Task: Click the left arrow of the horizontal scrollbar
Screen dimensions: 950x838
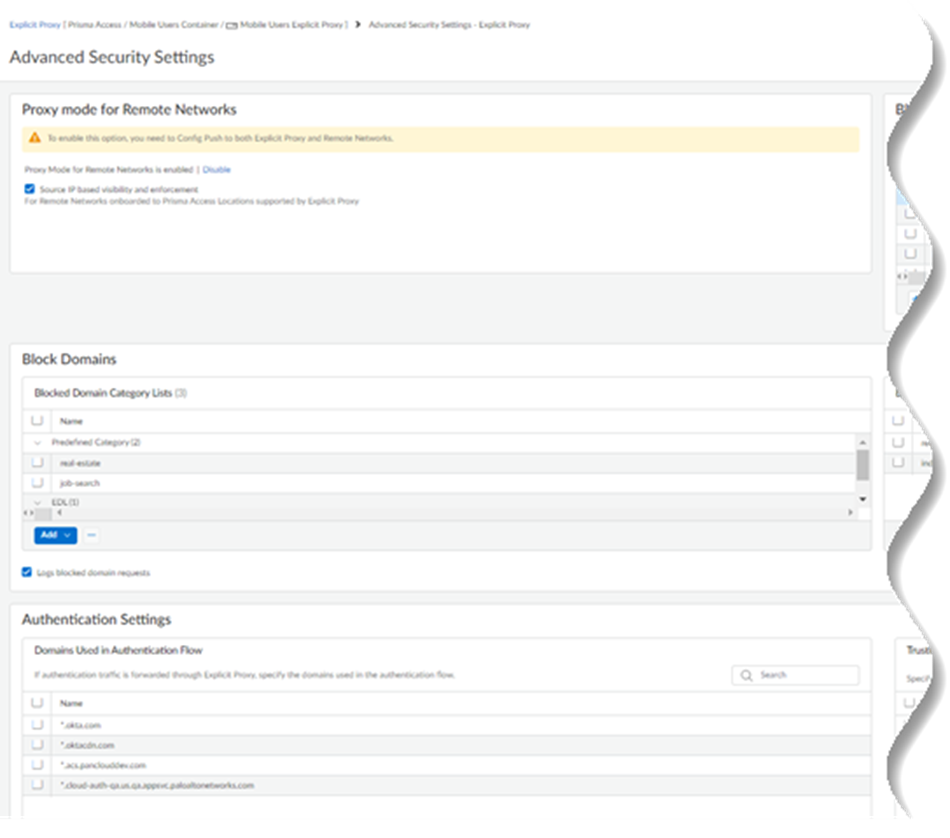Action: click(x=58, y=512)
